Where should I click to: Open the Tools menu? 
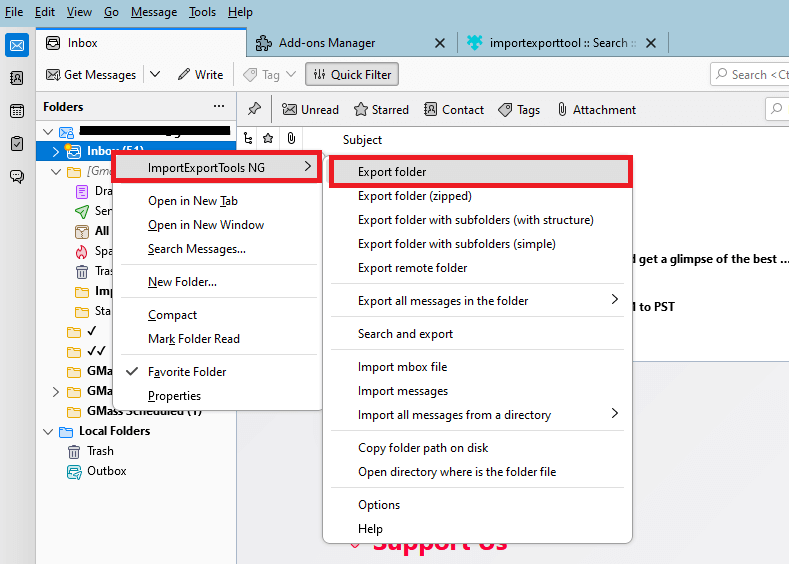[202, 12]
